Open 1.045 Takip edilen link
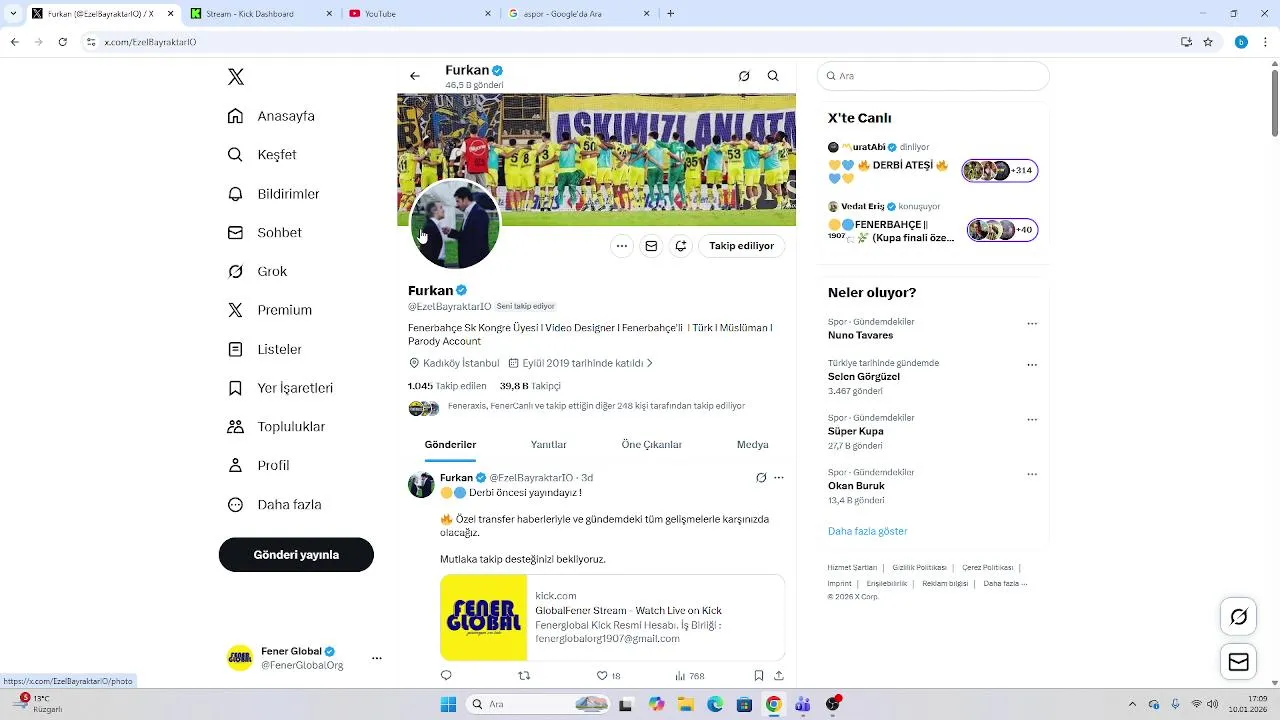Image resolution: width=1280 pixels, height=720 pixels. 447,386
